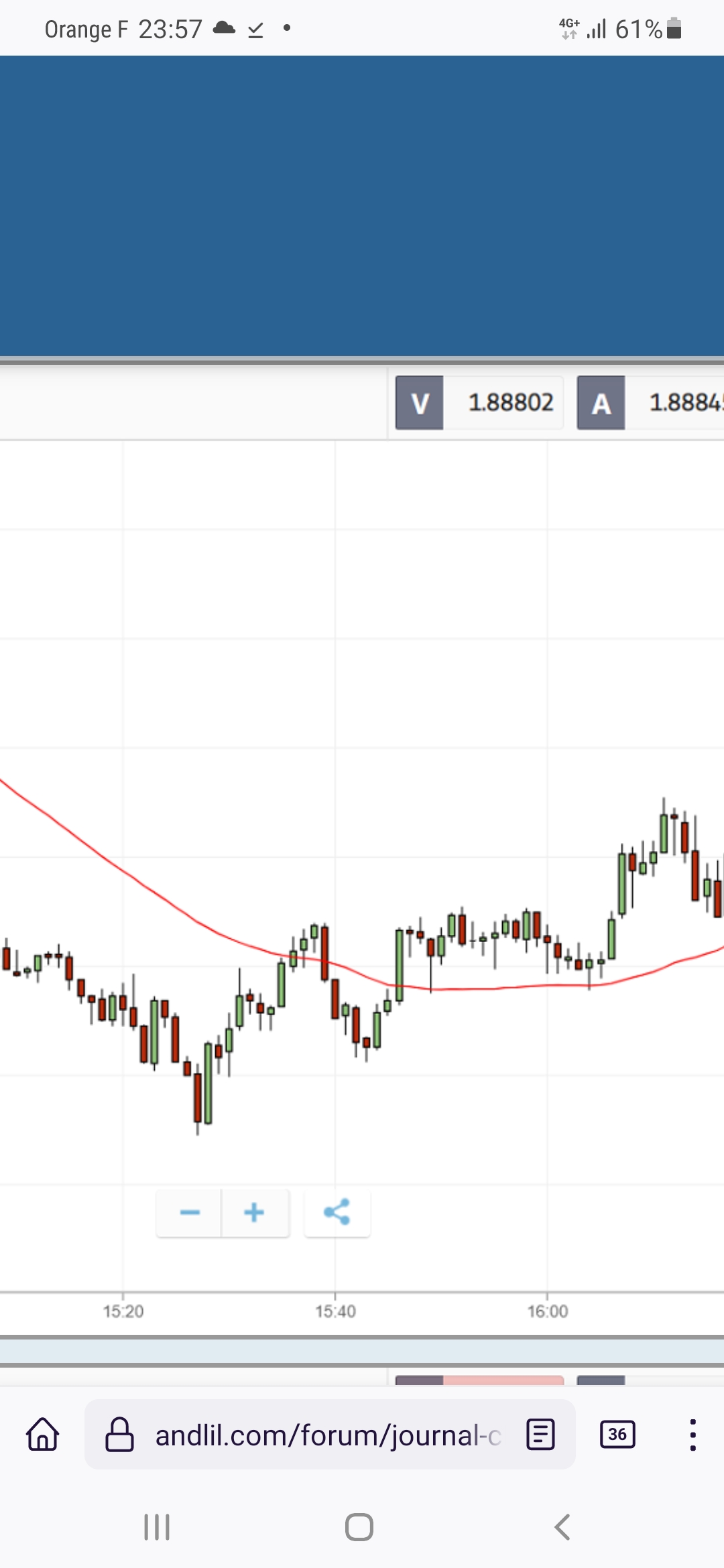The height and width of the screenshot is (1568, 724).
Task: Click the 16:00 time axis label
Action: tap(547, 1311)
